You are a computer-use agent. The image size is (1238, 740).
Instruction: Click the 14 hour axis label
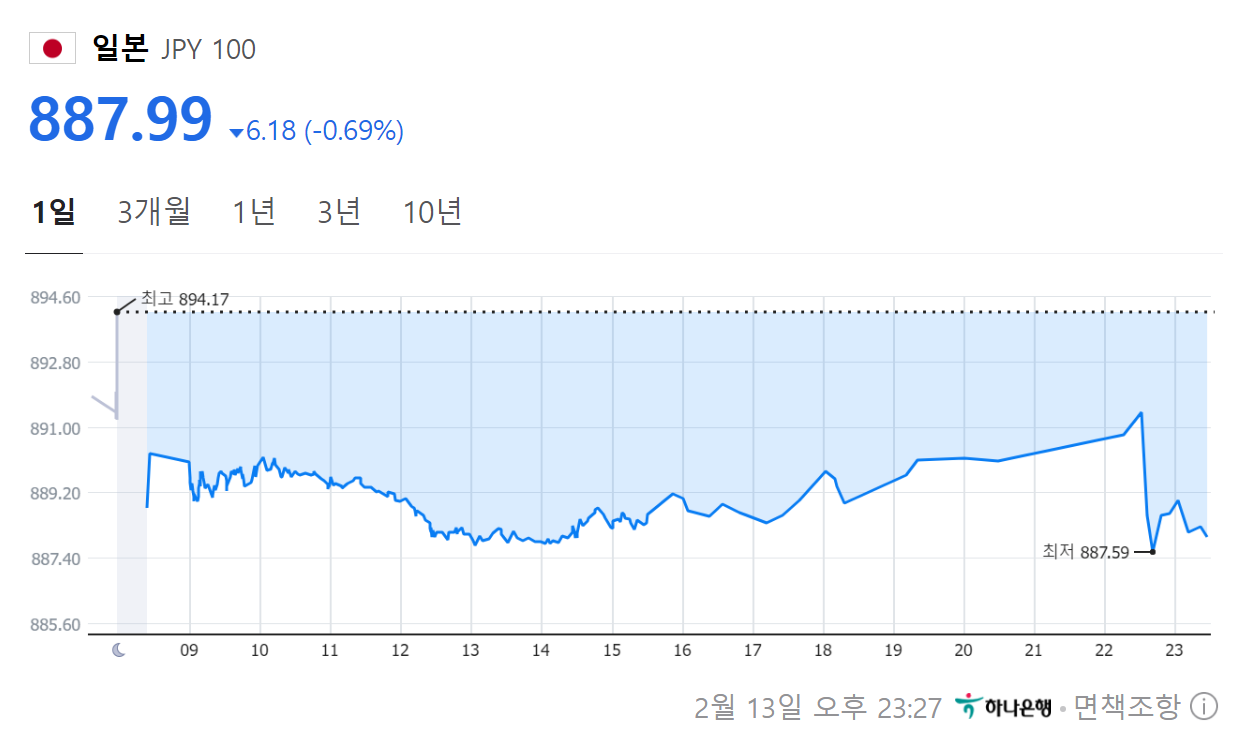[541, 651]
